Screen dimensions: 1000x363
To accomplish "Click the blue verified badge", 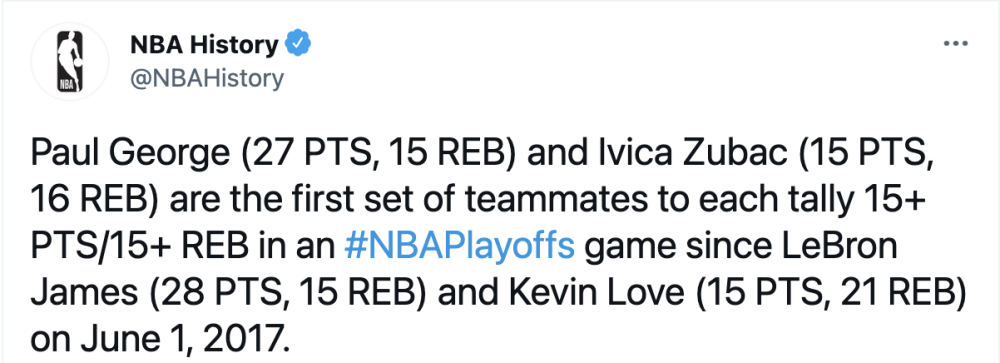I will click(x=297, y=44).
